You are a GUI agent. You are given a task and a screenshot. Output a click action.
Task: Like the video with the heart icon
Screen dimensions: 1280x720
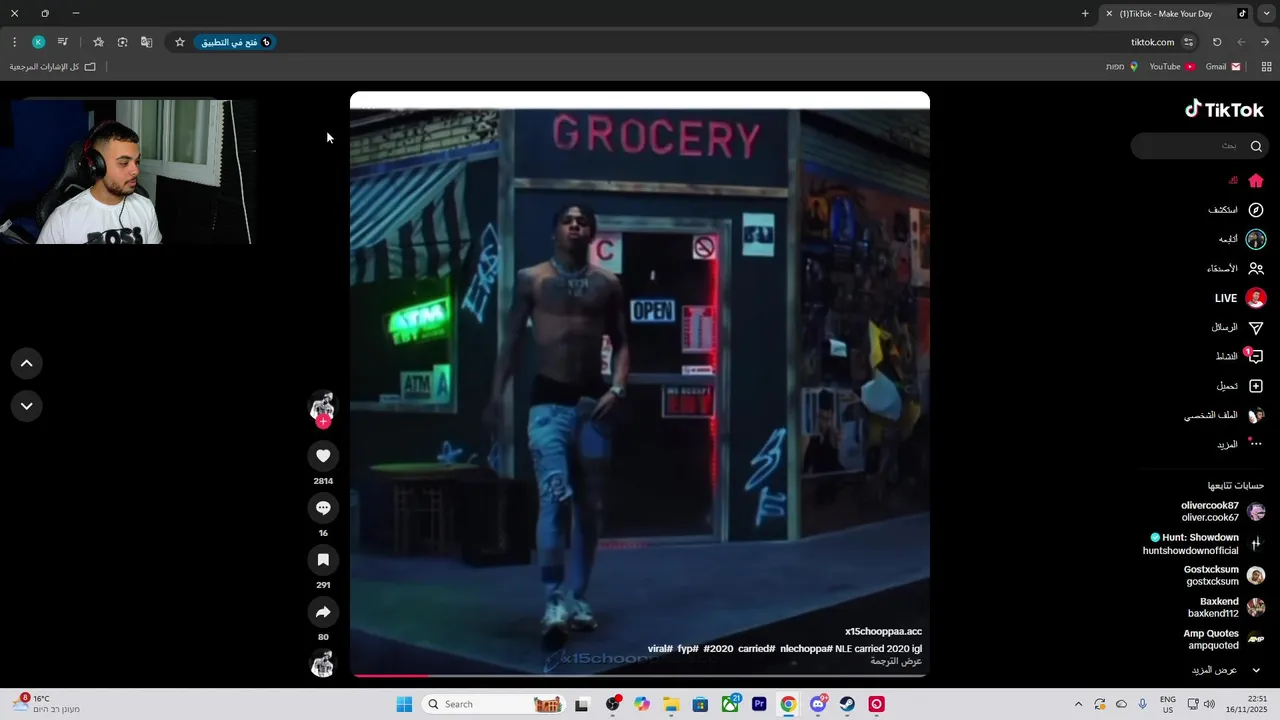pyautogui.click(x=323, y=456)
